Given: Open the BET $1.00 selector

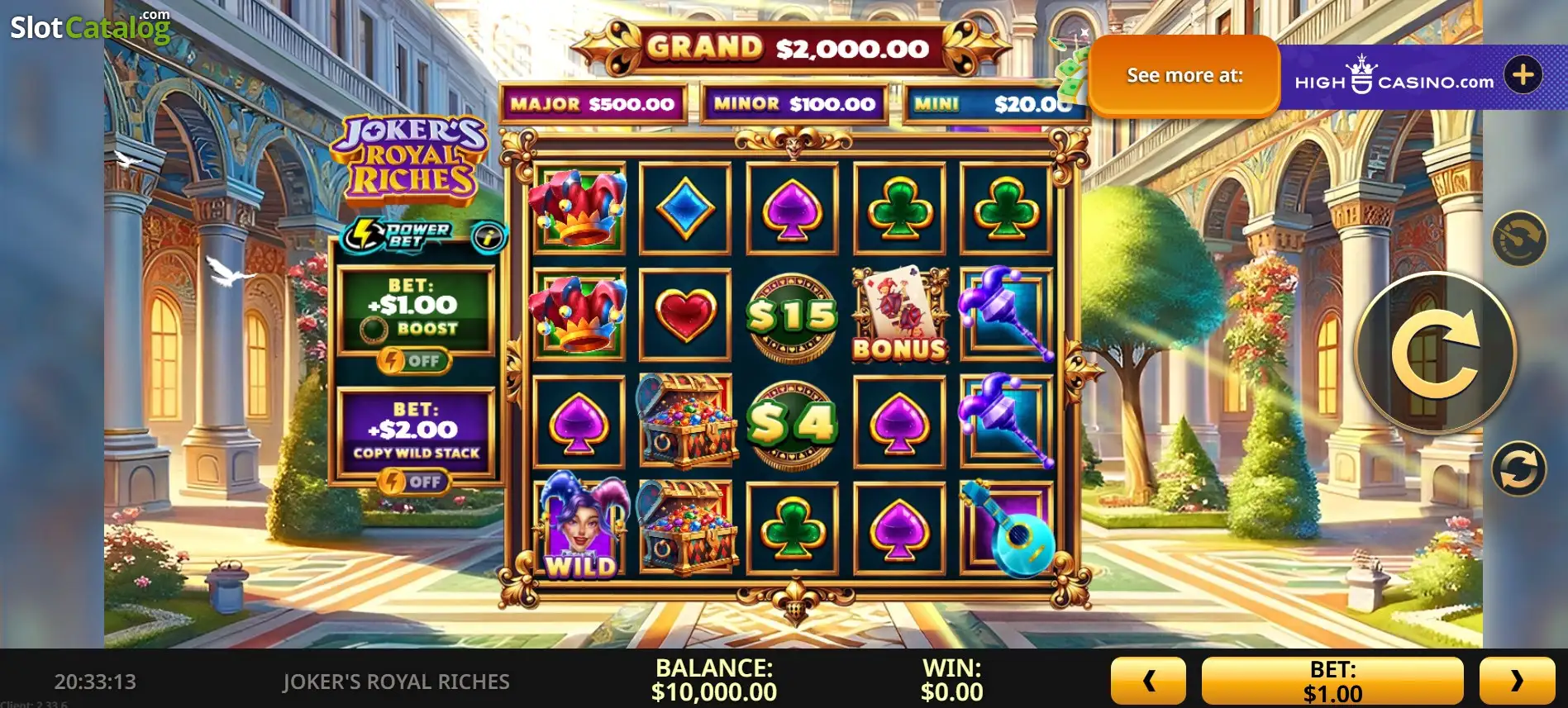Looking at the screenshot, I should click(x=1332, y=681).
